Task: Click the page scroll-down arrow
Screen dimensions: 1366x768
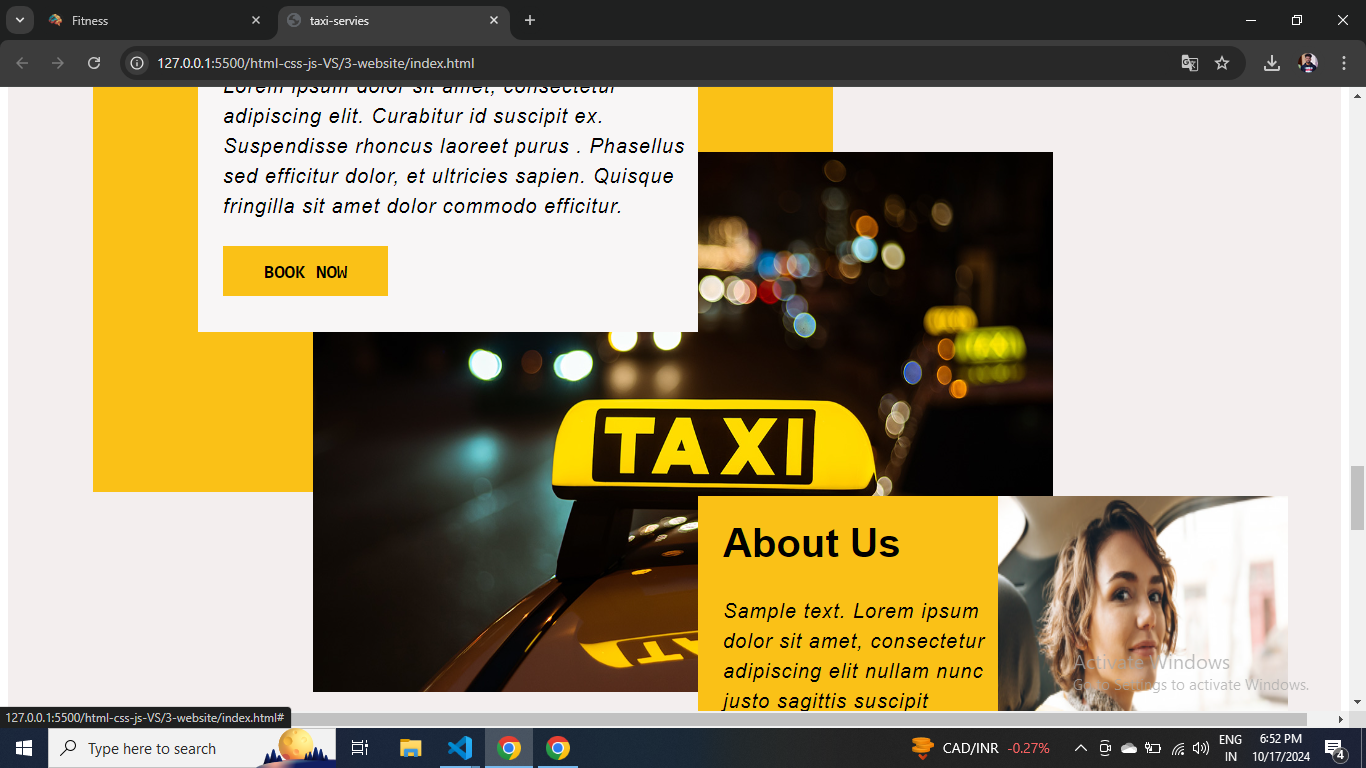Action: click(1357, 702)
